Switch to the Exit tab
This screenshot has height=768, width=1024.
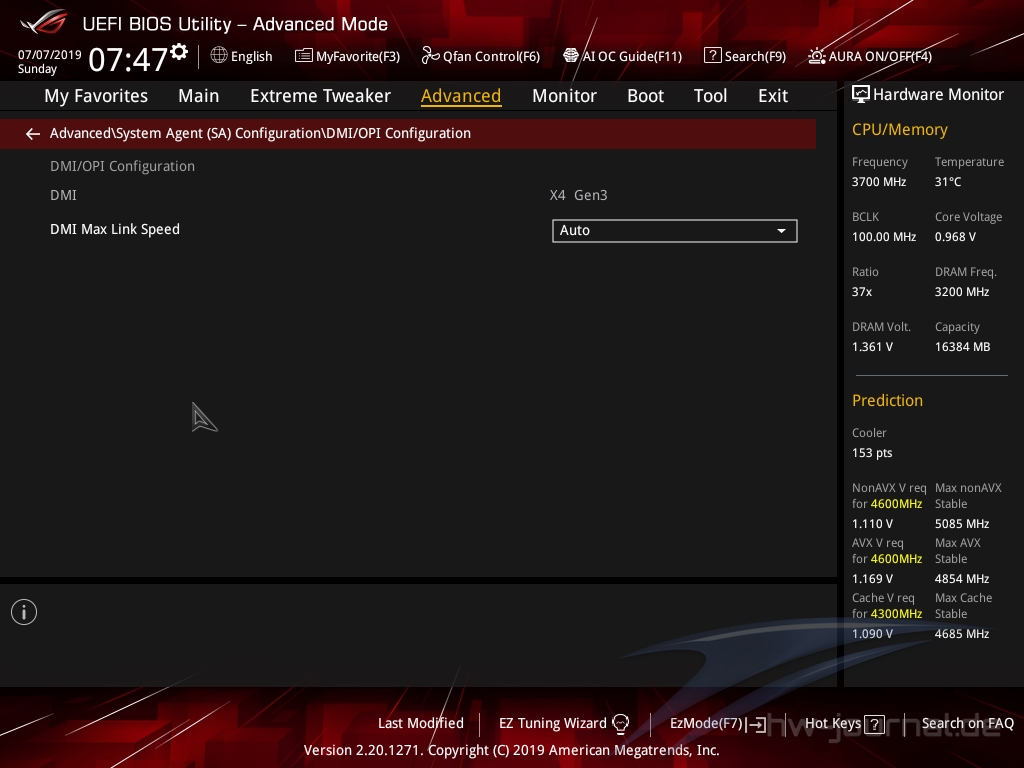[x=773, y=96]
